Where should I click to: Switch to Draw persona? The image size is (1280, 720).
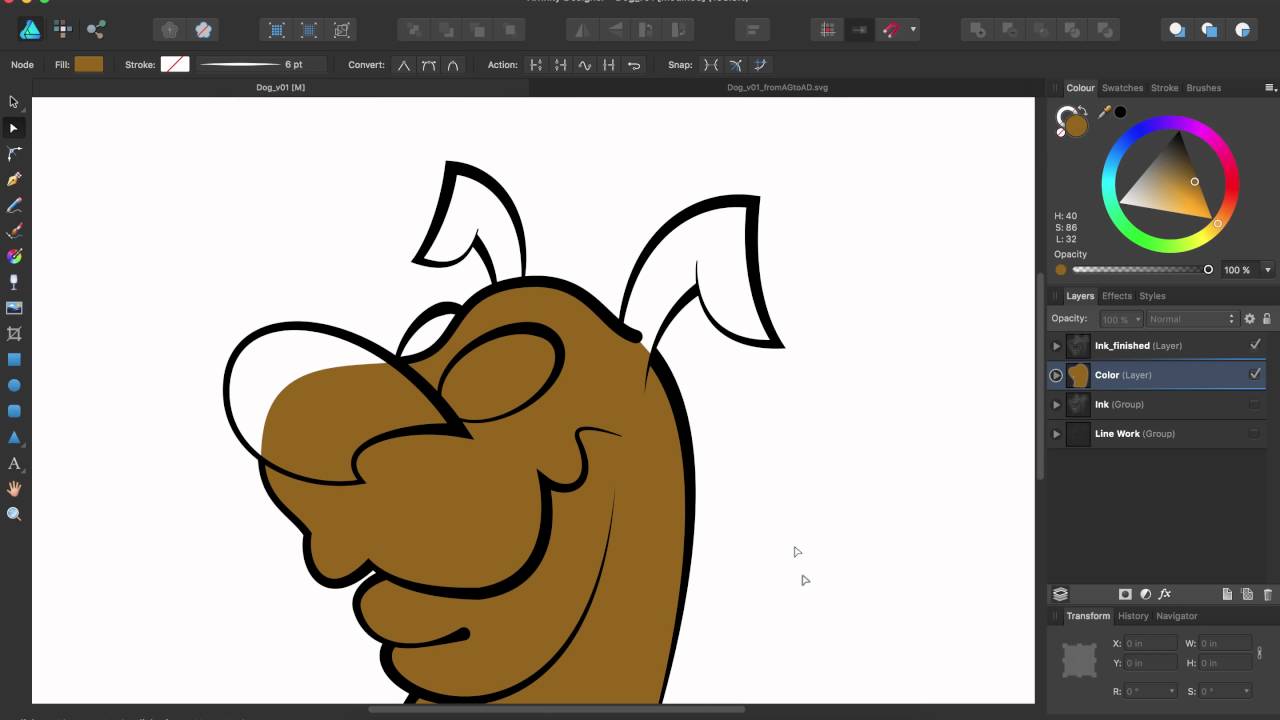30,30
